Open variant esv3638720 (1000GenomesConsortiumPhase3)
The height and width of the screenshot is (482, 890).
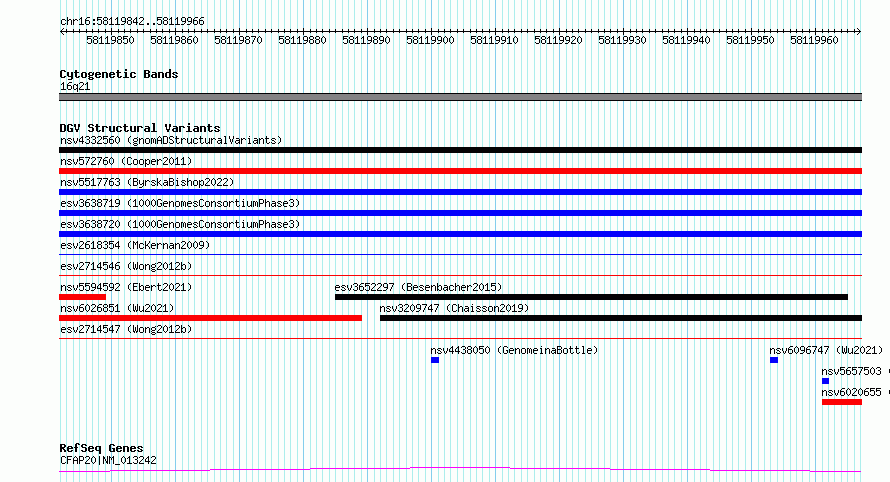(x=180, y=224)
